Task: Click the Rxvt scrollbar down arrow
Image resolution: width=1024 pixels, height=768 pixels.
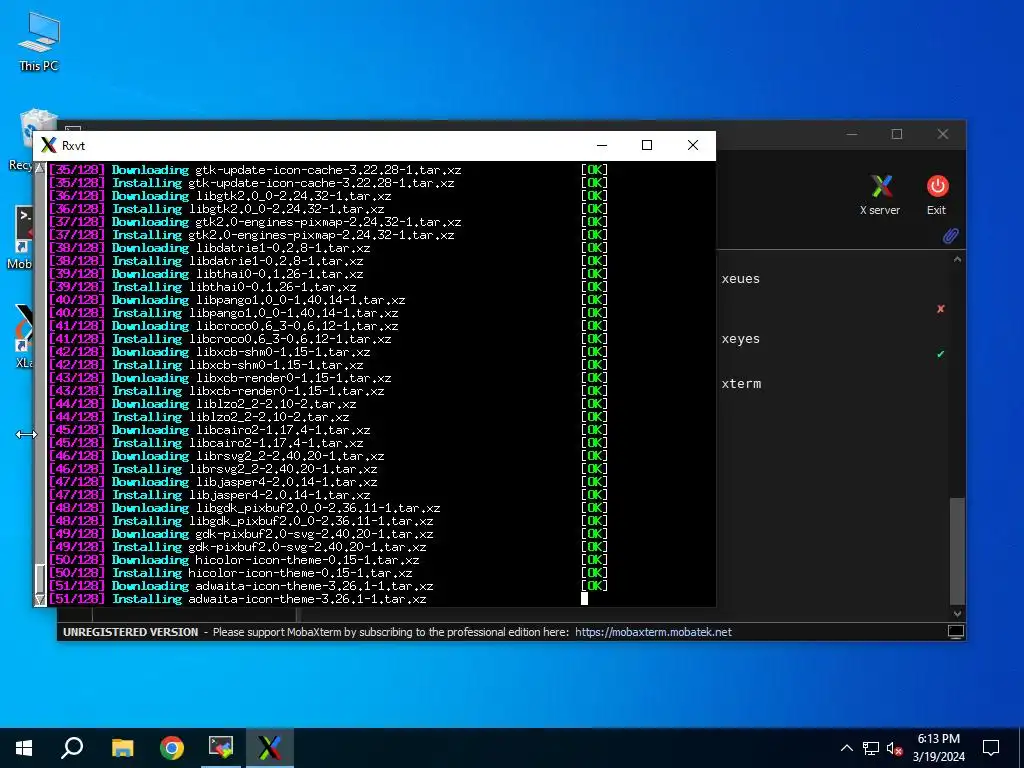Action: click(40, 600)
